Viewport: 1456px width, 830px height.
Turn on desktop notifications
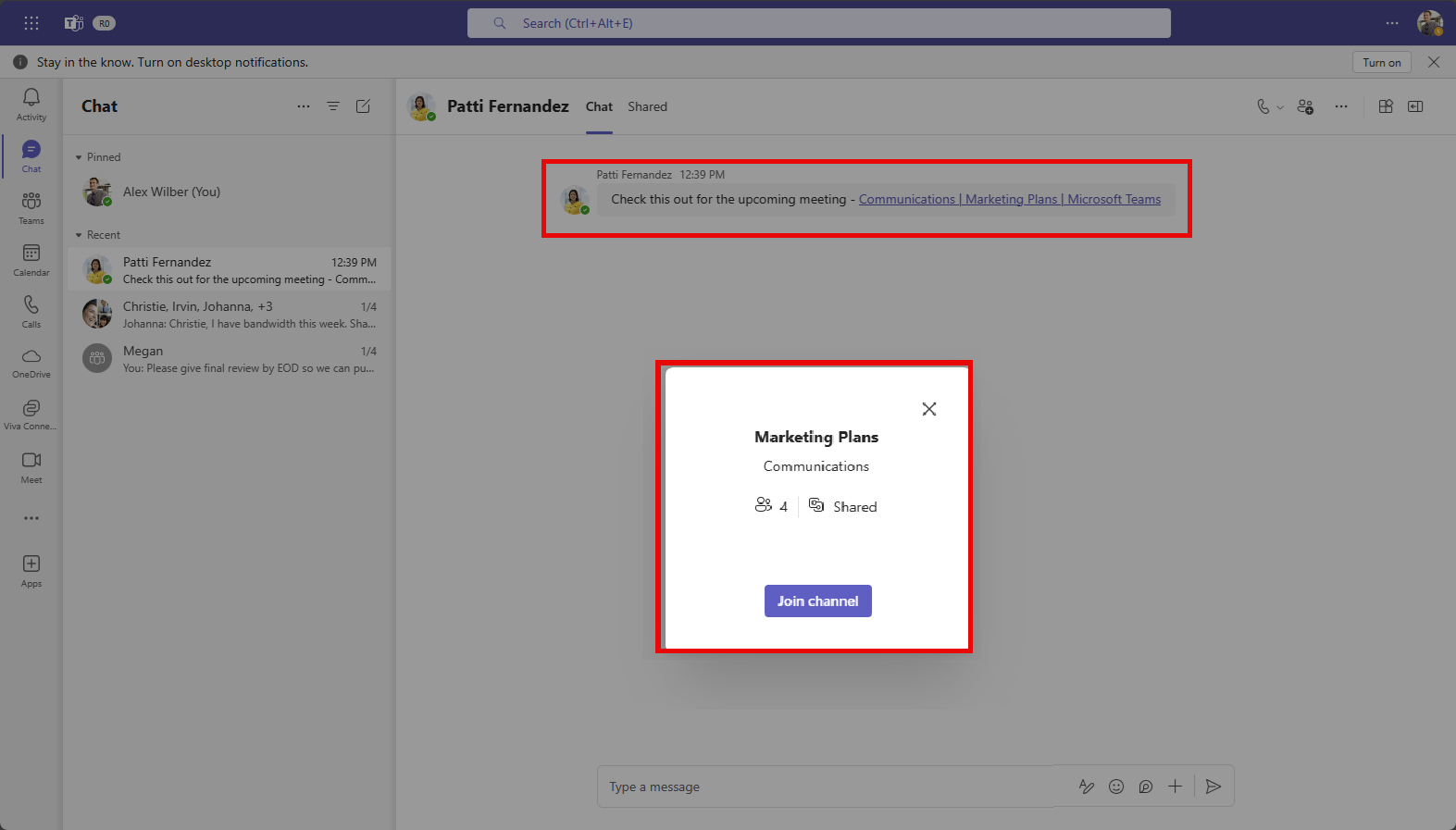click(x=1381, y=62)
